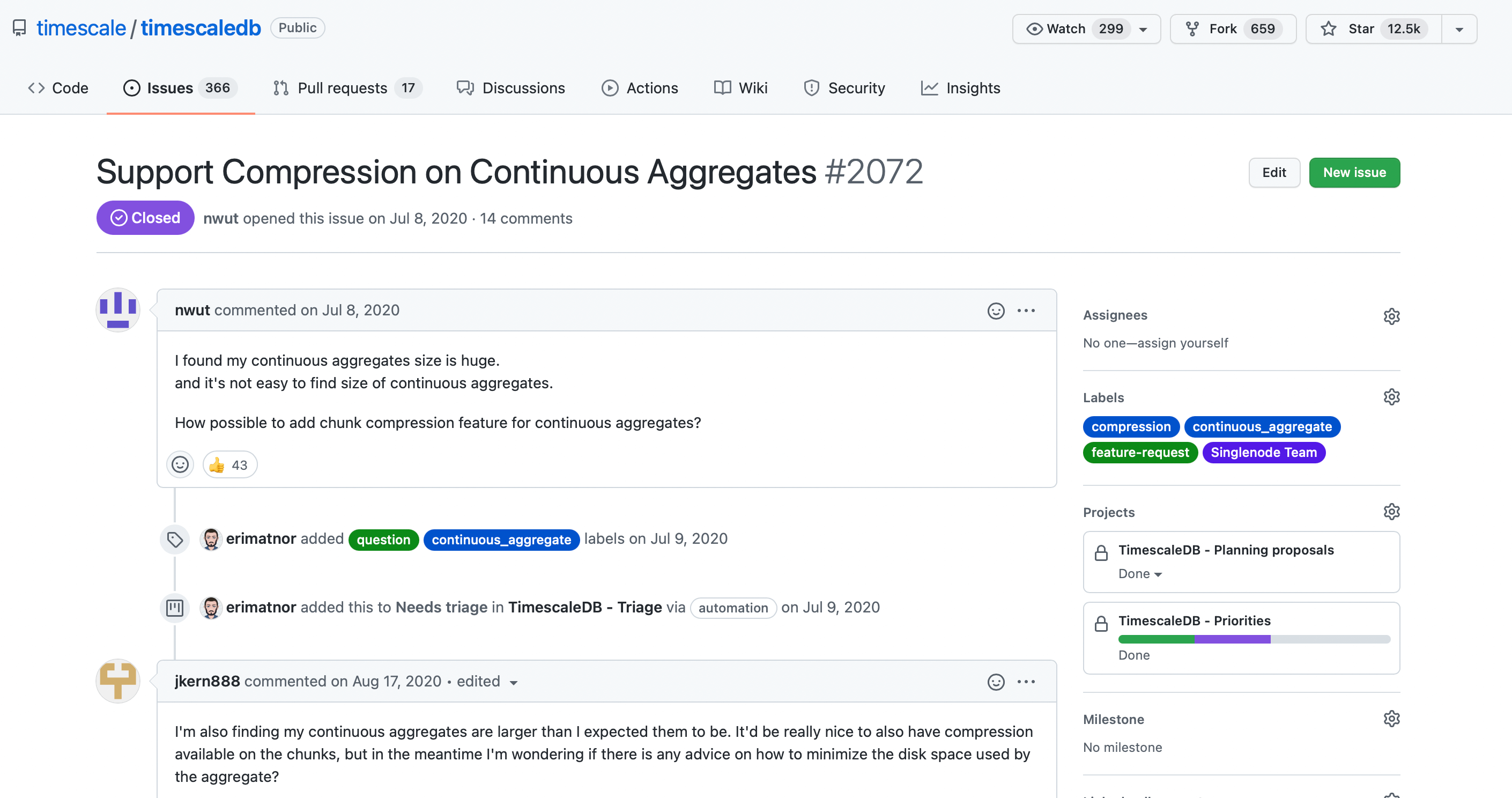Click the thumbs-up reaction on nwut comment
1512x798 pixels.
[228, 464]
